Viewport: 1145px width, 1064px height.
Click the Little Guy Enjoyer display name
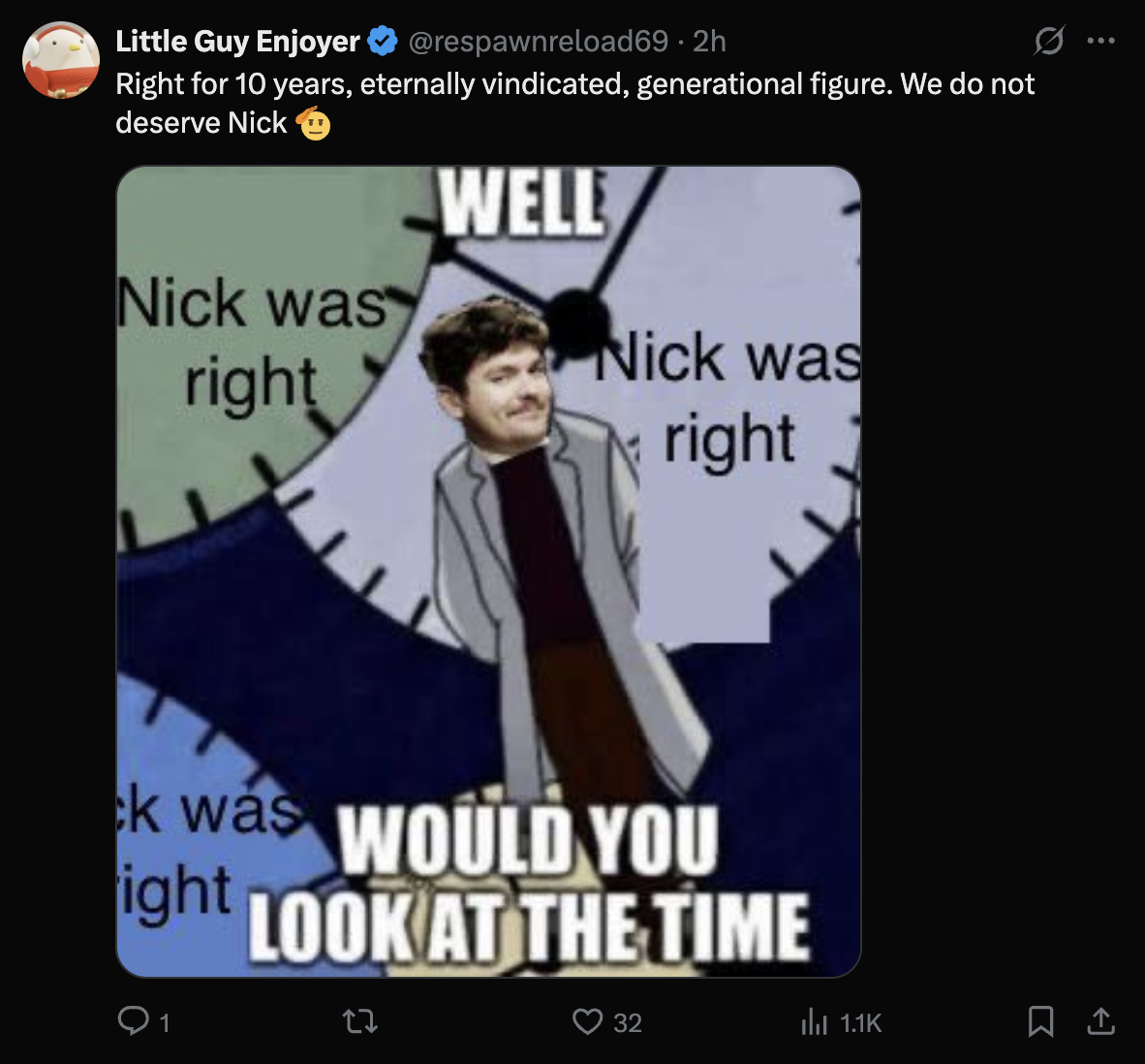[237, 41]
